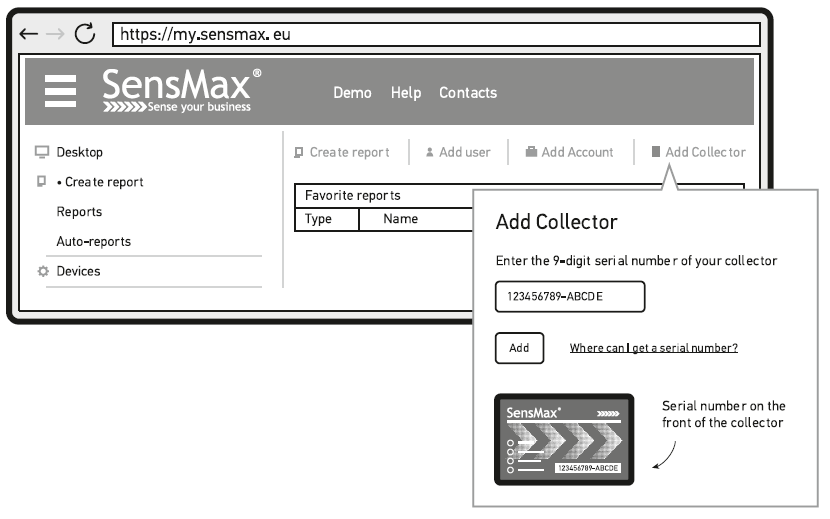Open the hamburger menu icon

60,91
